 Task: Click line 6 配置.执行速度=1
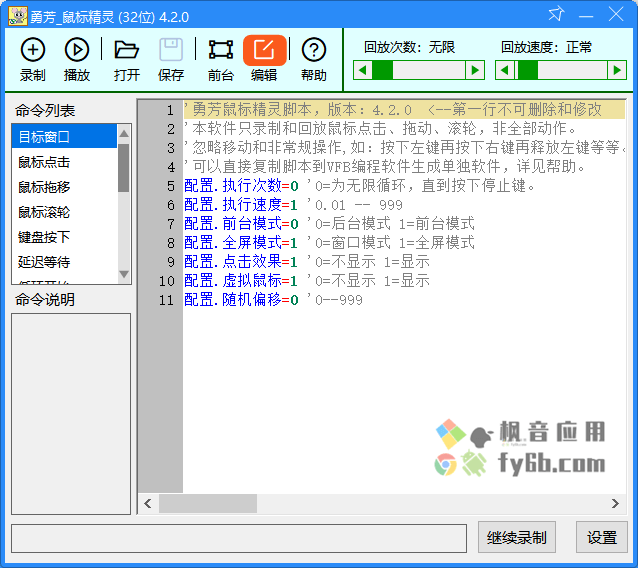click(241, 205)
